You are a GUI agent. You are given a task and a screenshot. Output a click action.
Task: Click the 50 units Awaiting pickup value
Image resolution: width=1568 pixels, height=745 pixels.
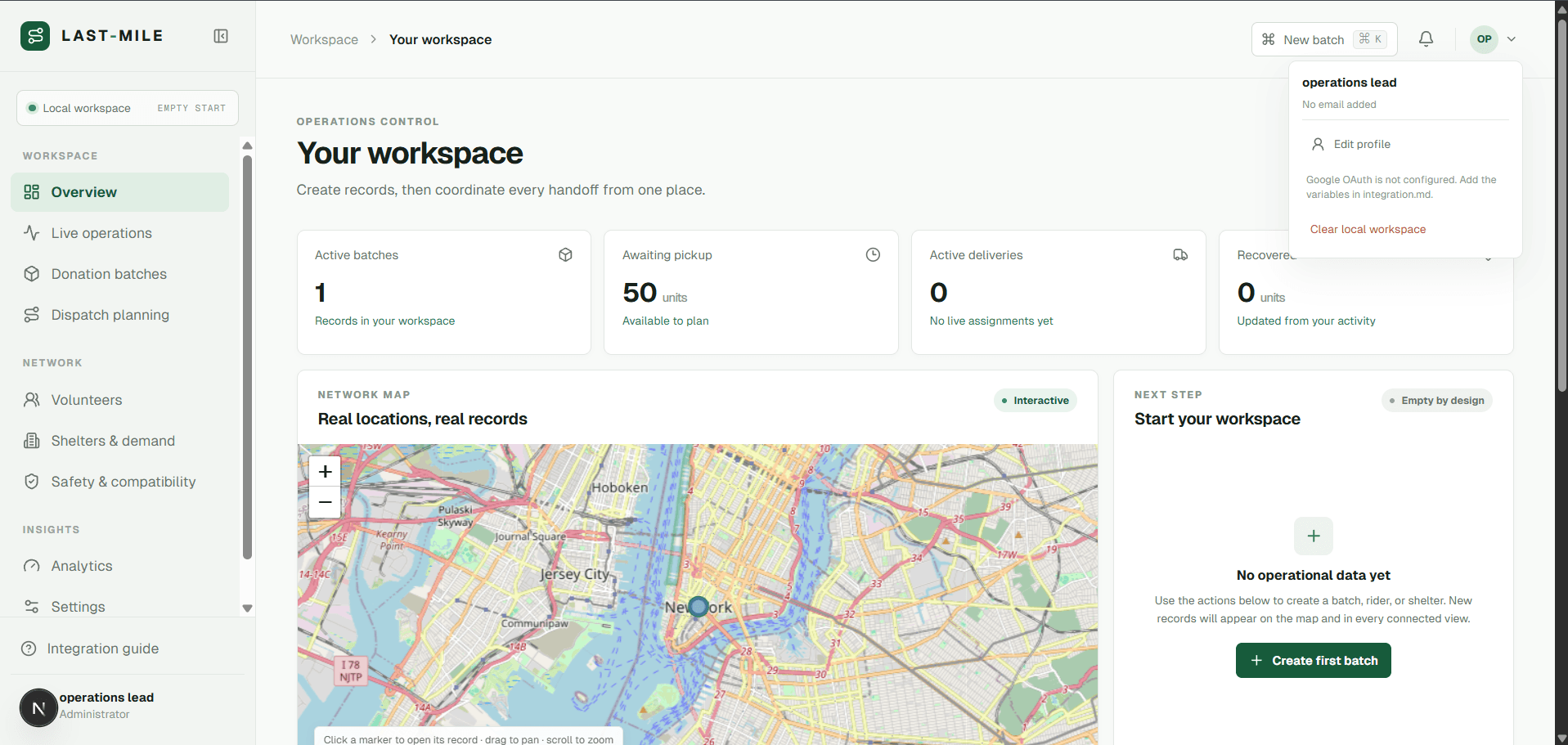[654, 293]
